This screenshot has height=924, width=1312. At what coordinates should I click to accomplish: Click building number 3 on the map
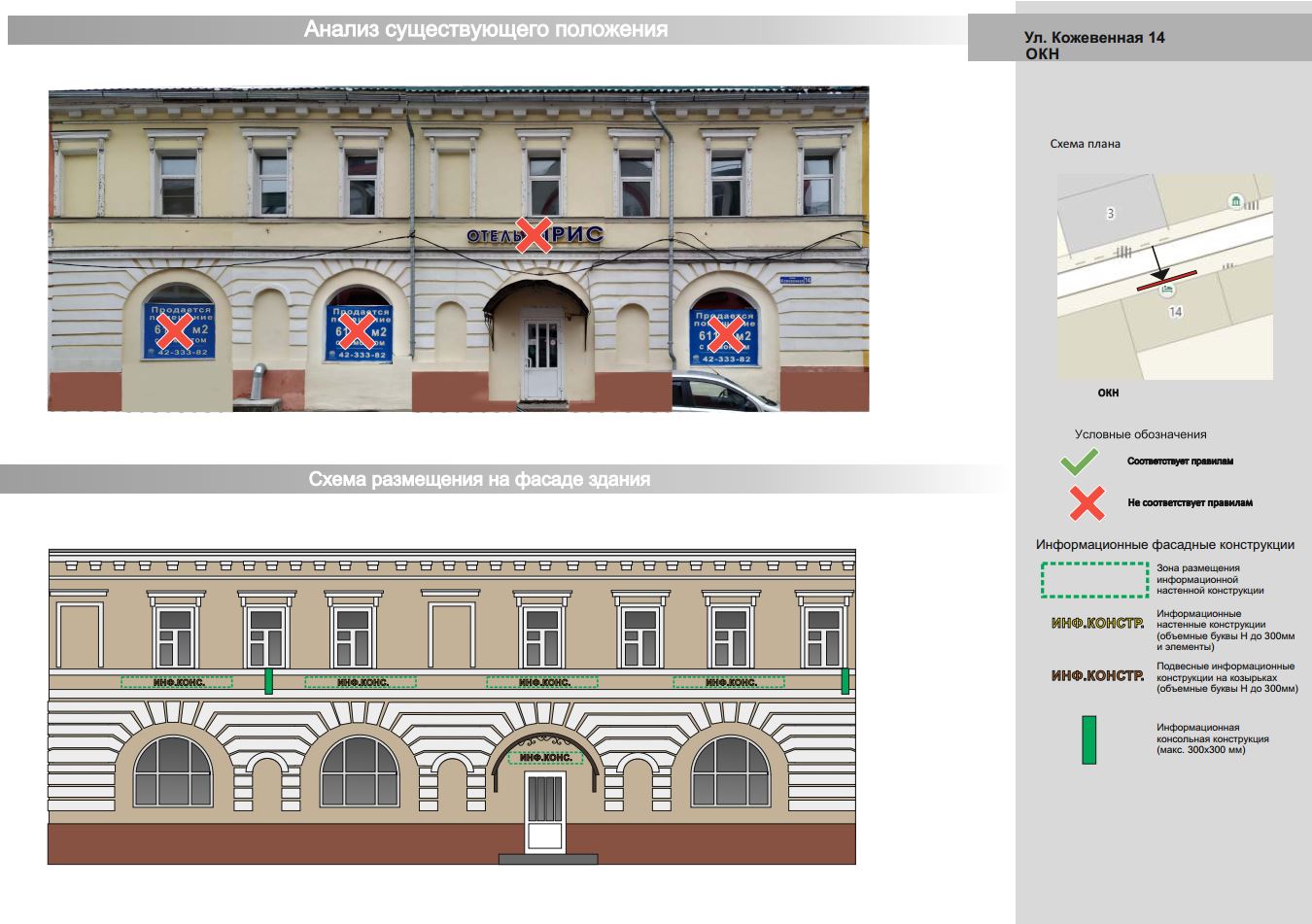click(1111, 214)
